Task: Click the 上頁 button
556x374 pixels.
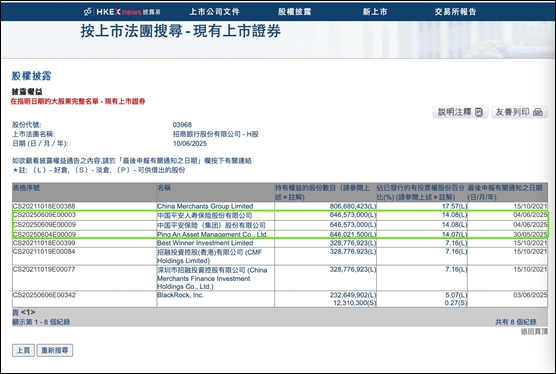Action: click(x=23, y=350)
